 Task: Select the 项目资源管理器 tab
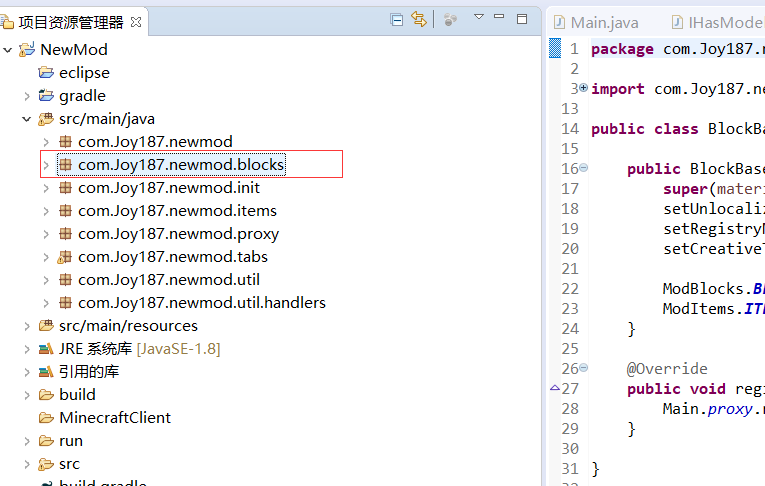71,22
